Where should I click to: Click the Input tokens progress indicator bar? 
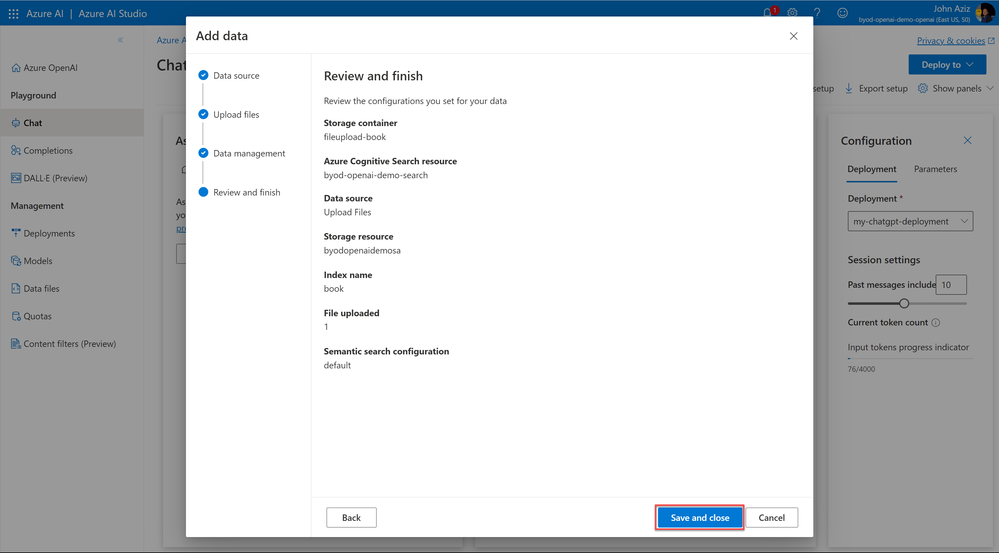point(910,359)
